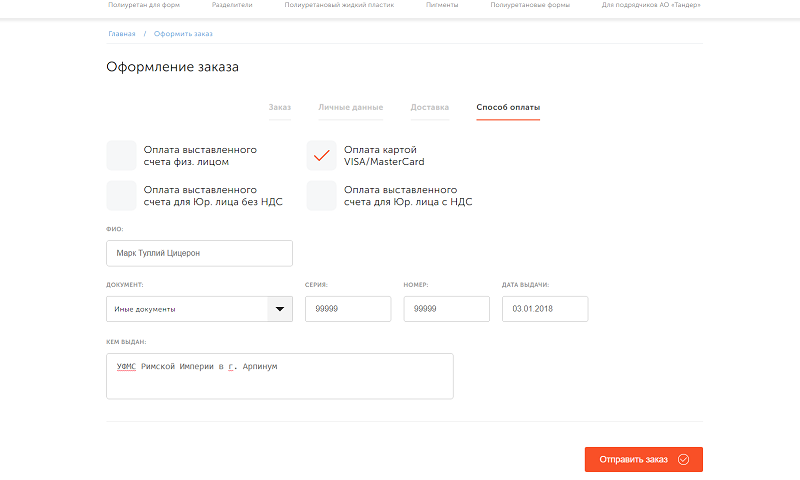Click the 'Документ:' field label

pos(124,285)
